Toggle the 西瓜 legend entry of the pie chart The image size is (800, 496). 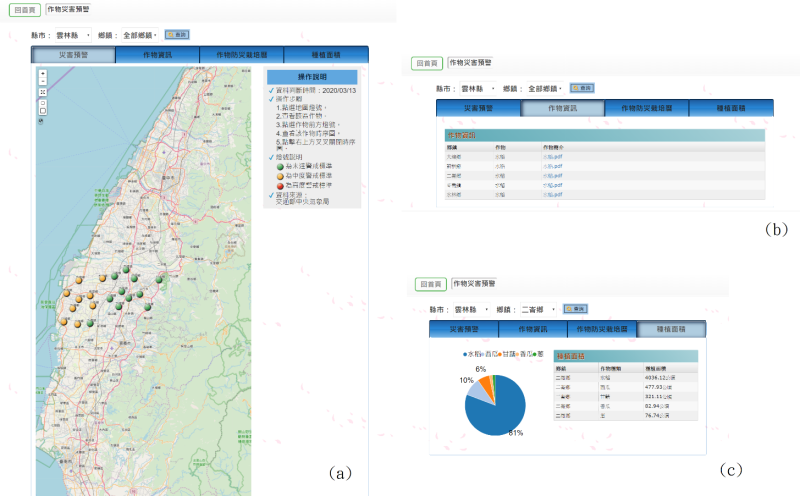[x=490, y=353]
